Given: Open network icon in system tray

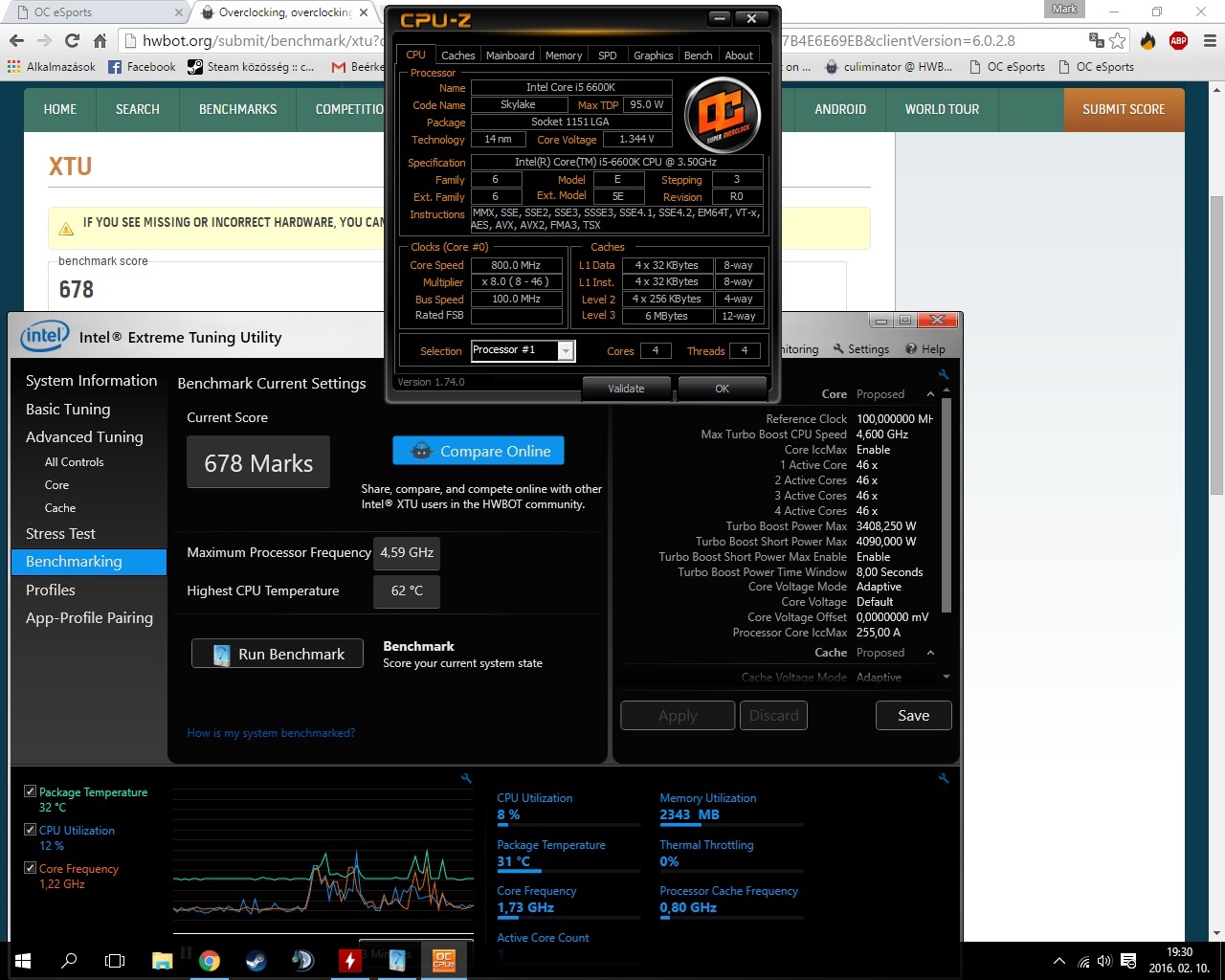Looking at the screenshot, I should tap(1083, 962).
